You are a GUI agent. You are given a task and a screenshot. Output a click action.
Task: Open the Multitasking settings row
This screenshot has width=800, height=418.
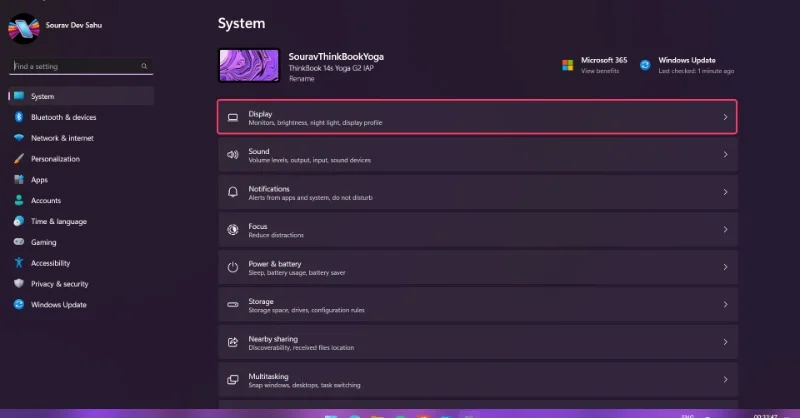(477, 380)
